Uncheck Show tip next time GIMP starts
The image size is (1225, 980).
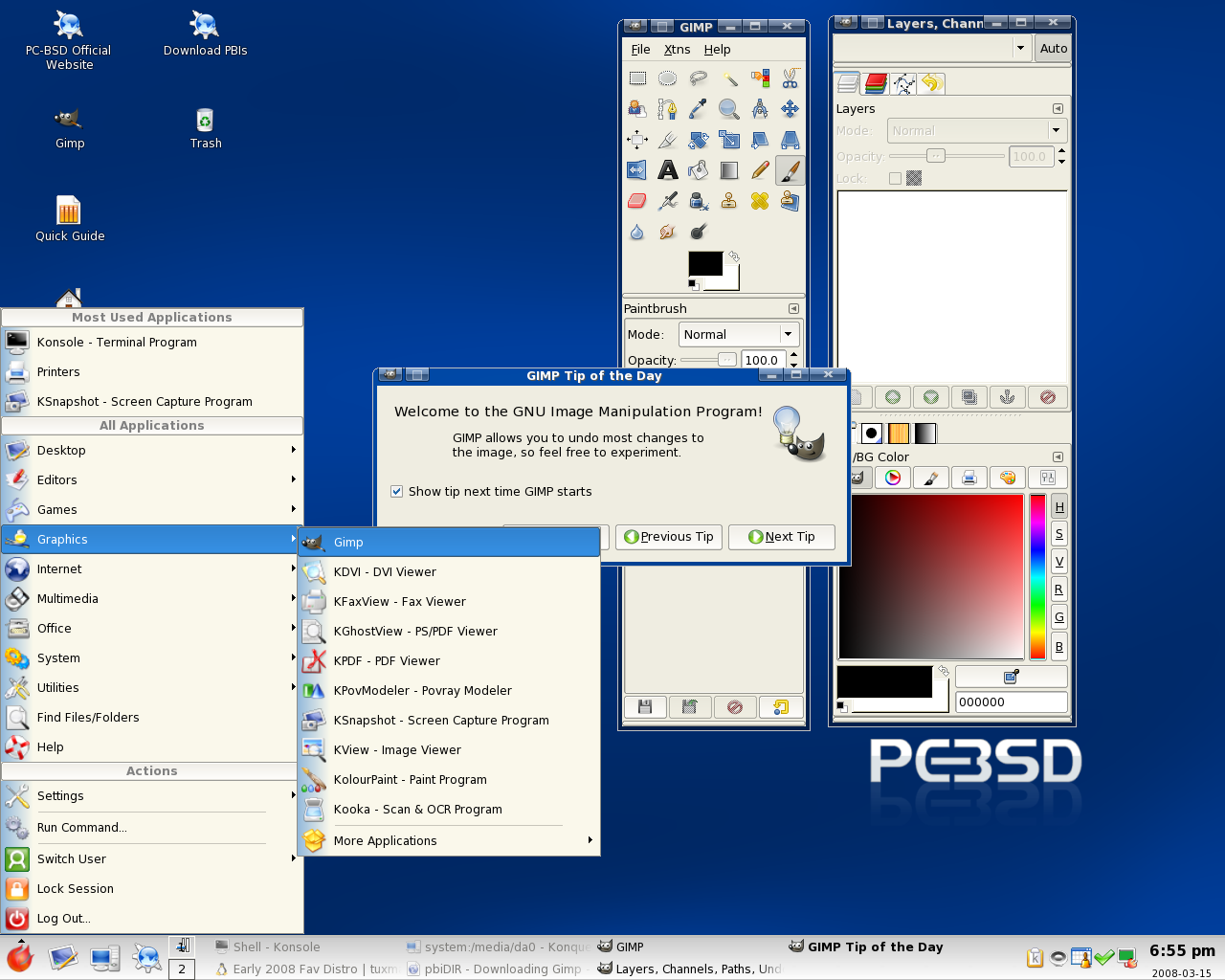click(396, 491)
